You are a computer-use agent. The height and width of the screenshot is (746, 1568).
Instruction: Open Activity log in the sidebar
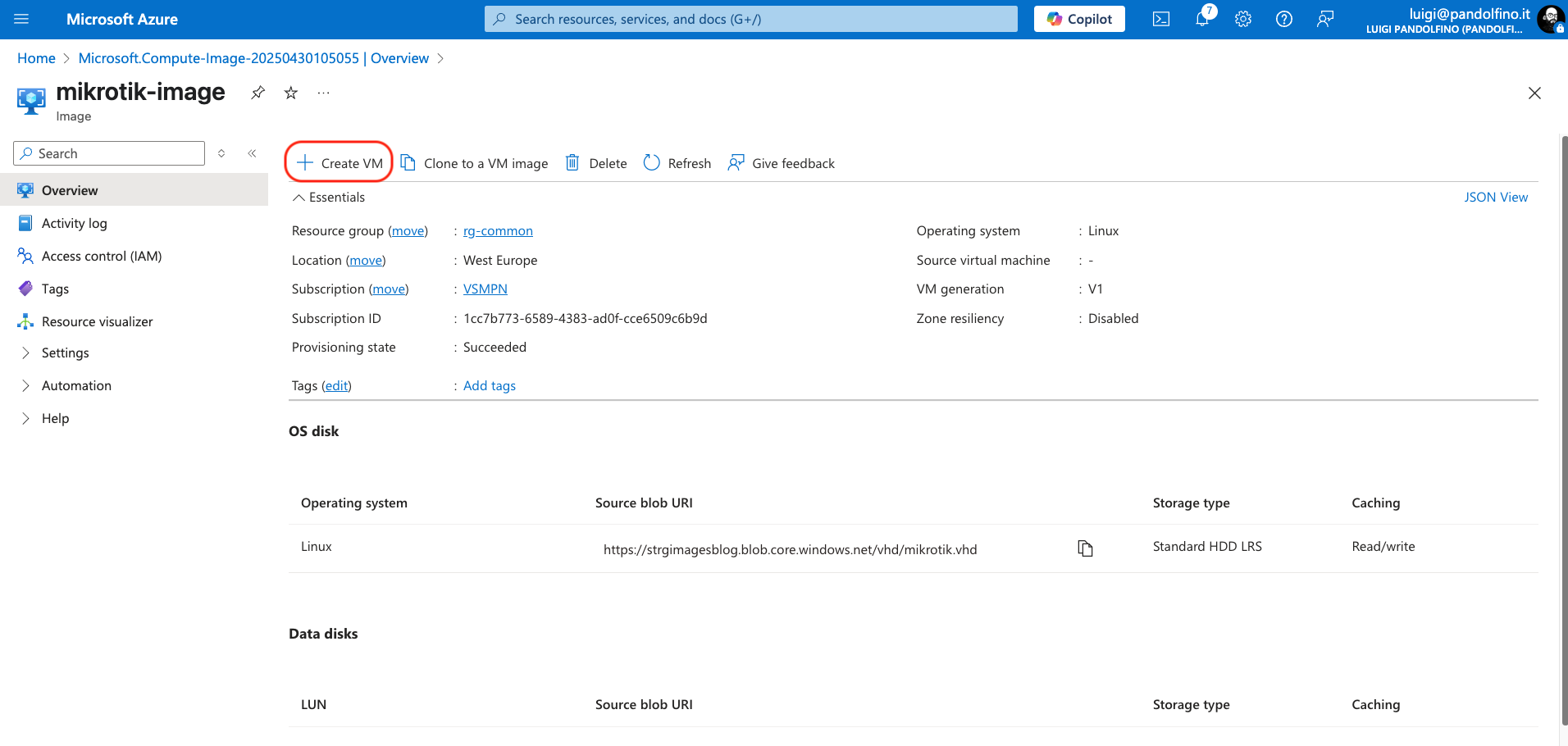click(x=74, y=223)
